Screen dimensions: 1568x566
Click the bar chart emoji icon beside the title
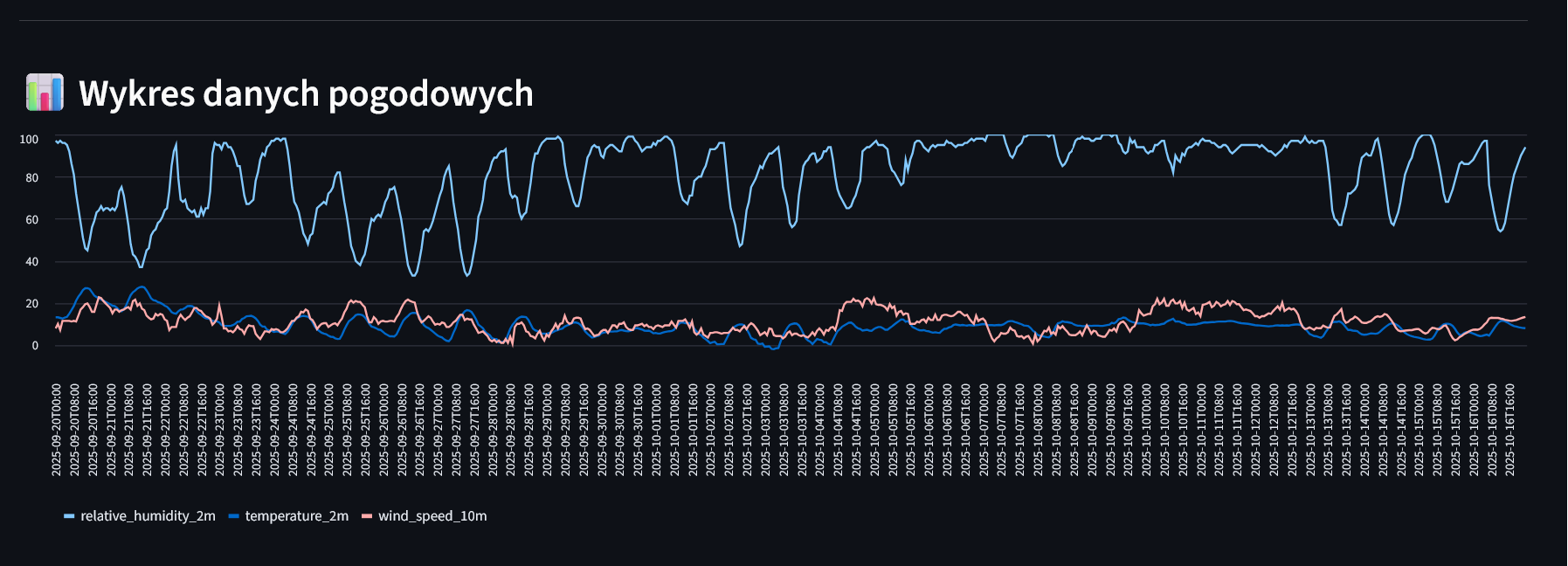click(45, 93)
